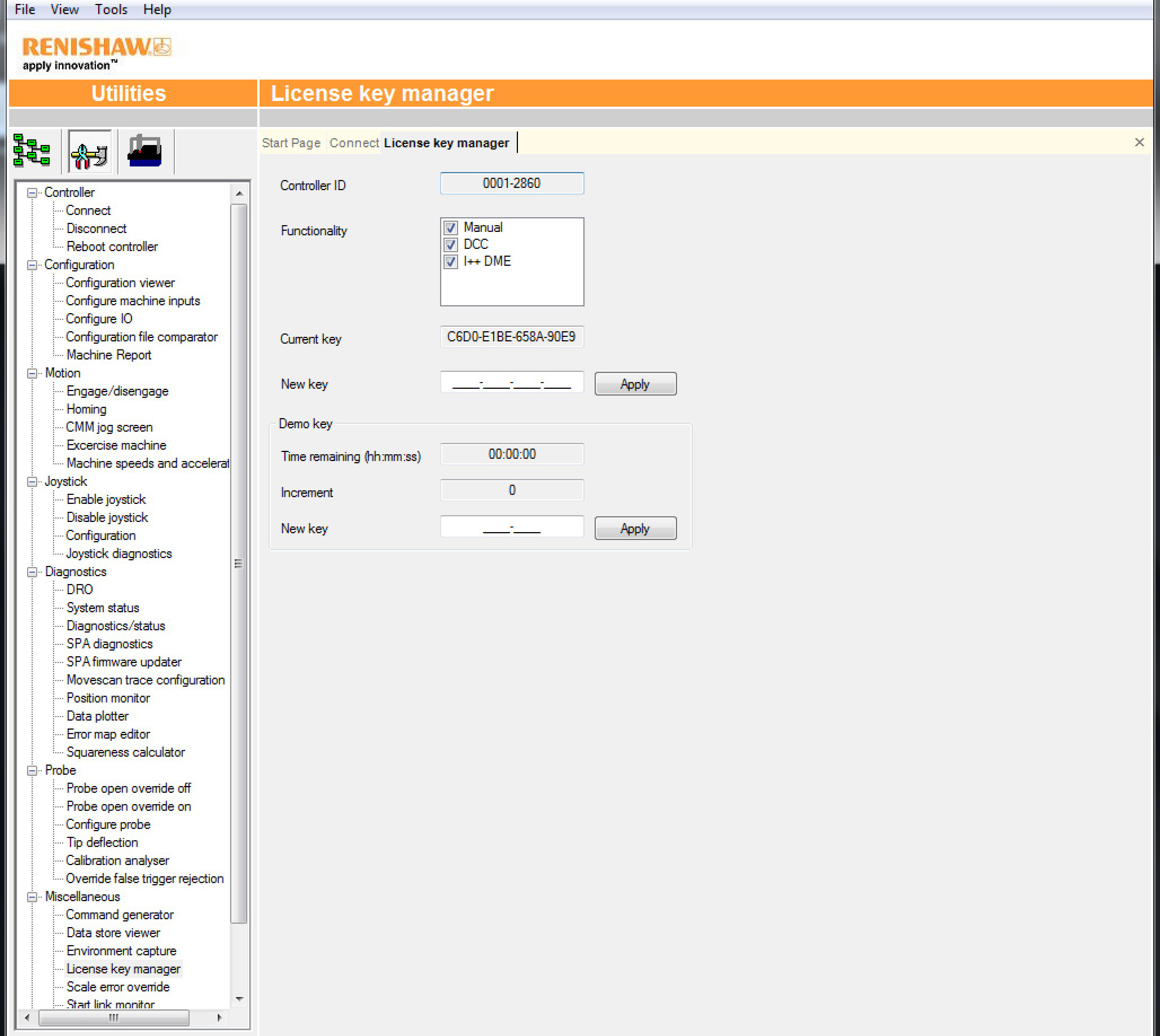Screen dimensions: 1160x1036
Task: Close the License key manager tab panel
Action: (1139, 142)
